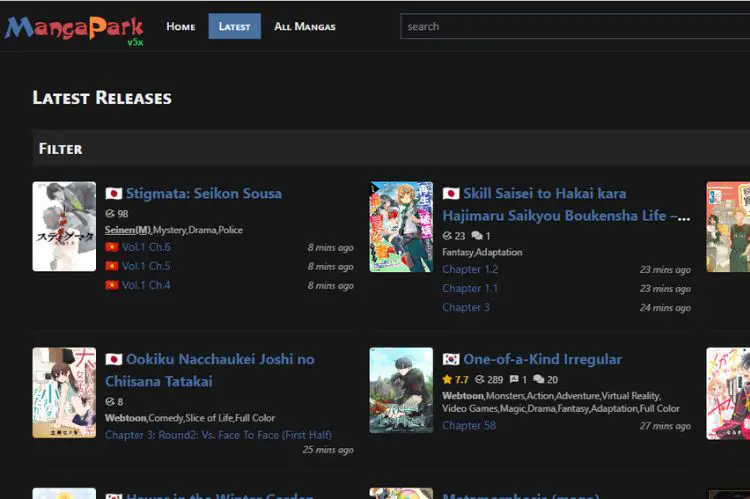
Task: Click '24 mins ago' timestamp for Chapter 3
Action: click(x=665, y=308)
